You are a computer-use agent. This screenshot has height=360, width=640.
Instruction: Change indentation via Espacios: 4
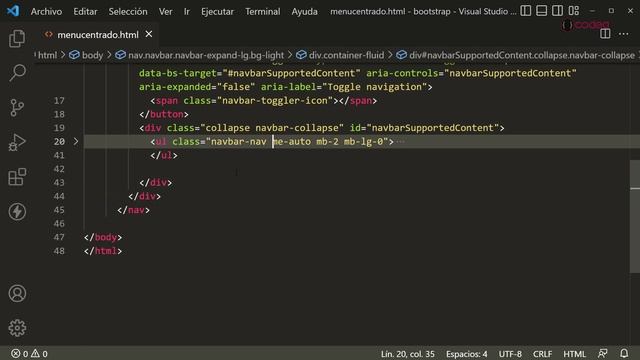click(x=467, y=354)
